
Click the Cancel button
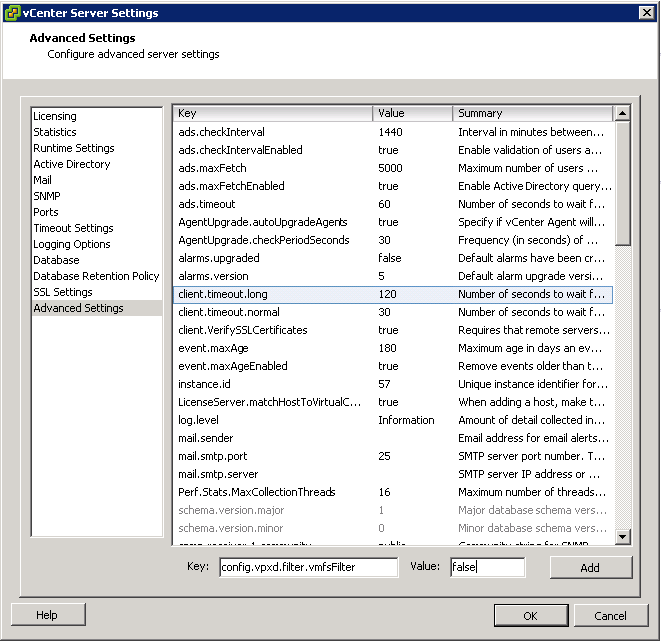point(610,616)
